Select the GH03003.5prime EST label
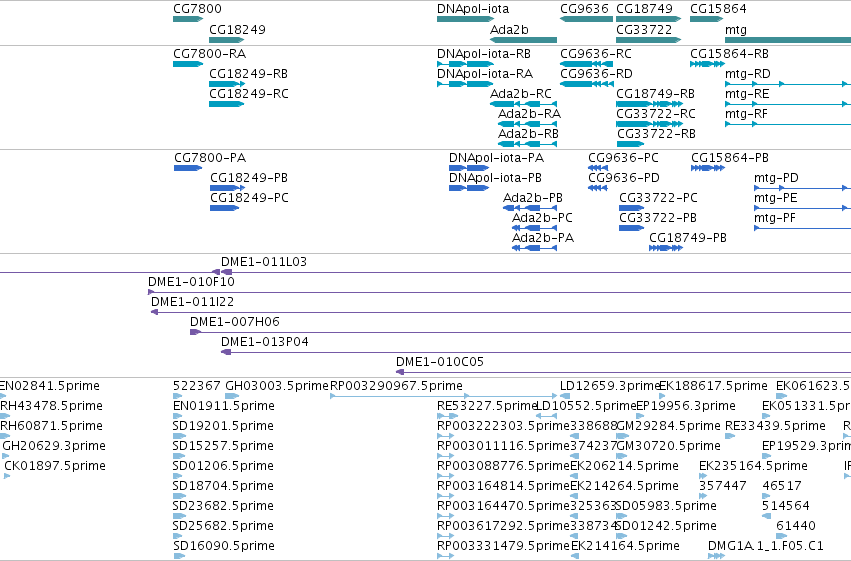The width and height of the screenshot is (851, 561). pos(277,386)
